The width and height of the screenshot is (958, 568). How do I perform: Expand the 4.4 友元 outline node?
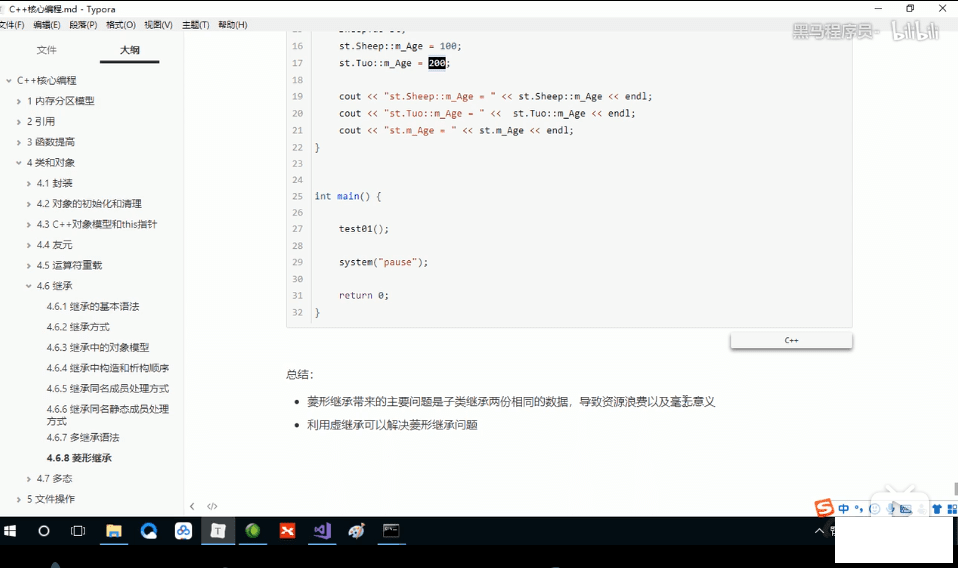click(x=28, y=245)
